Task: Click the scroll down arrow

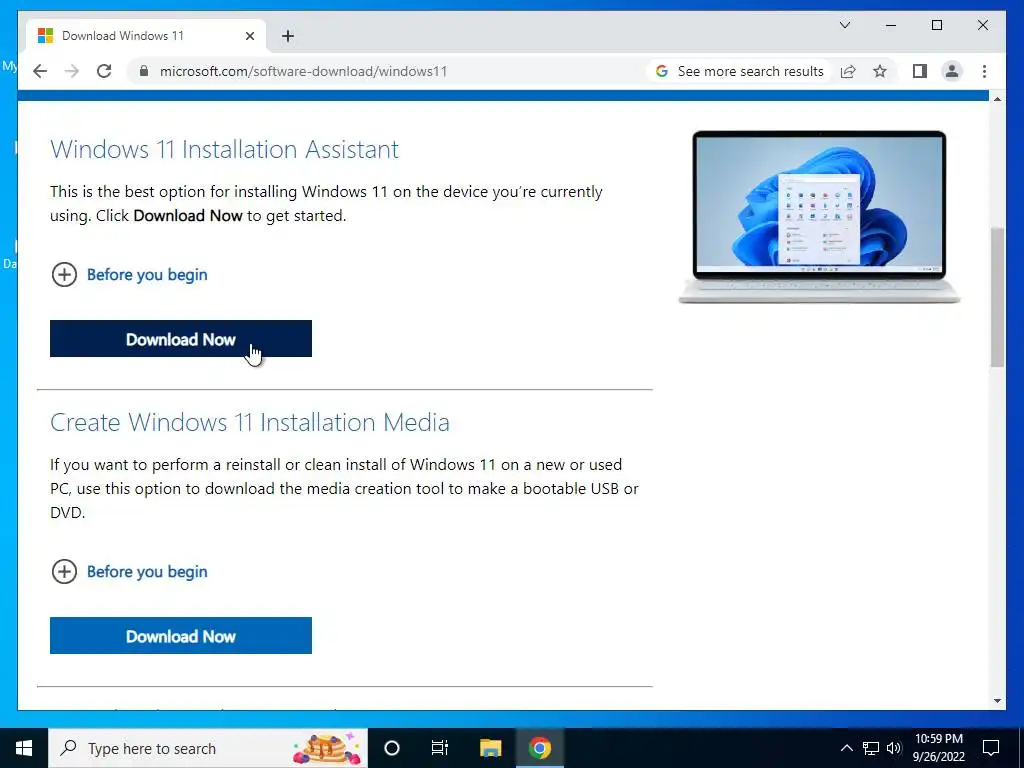Action: 997,701
